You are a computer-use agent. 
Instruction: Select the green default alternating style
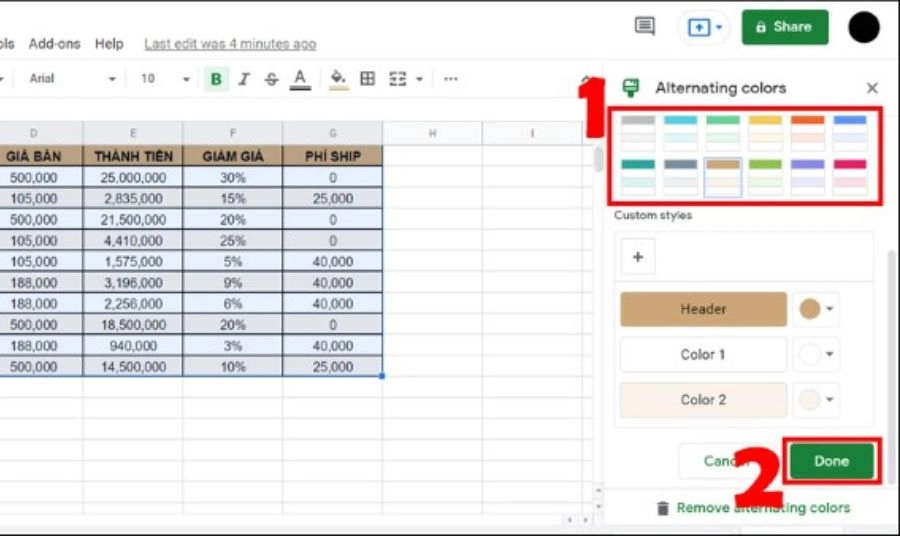(723, 133)
